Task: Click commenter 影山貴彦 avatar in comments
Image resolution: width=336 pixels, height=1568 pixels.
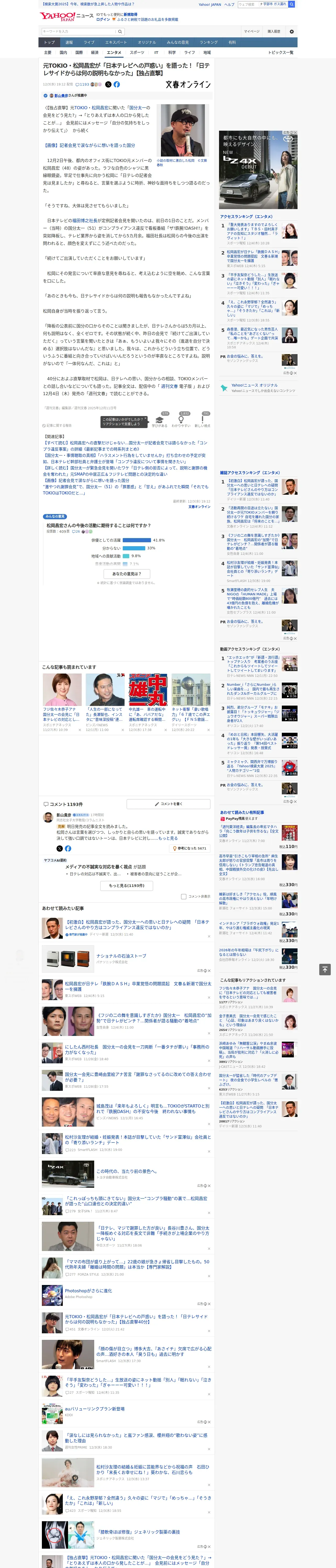Action: (x=48, y=817)
